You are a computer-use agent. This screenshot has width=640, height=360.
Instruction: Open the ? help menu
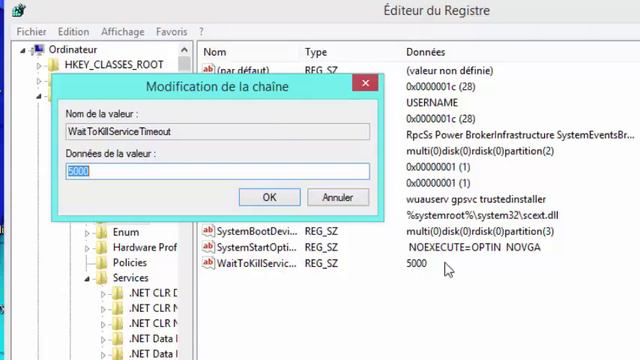[x=201, y=31]
